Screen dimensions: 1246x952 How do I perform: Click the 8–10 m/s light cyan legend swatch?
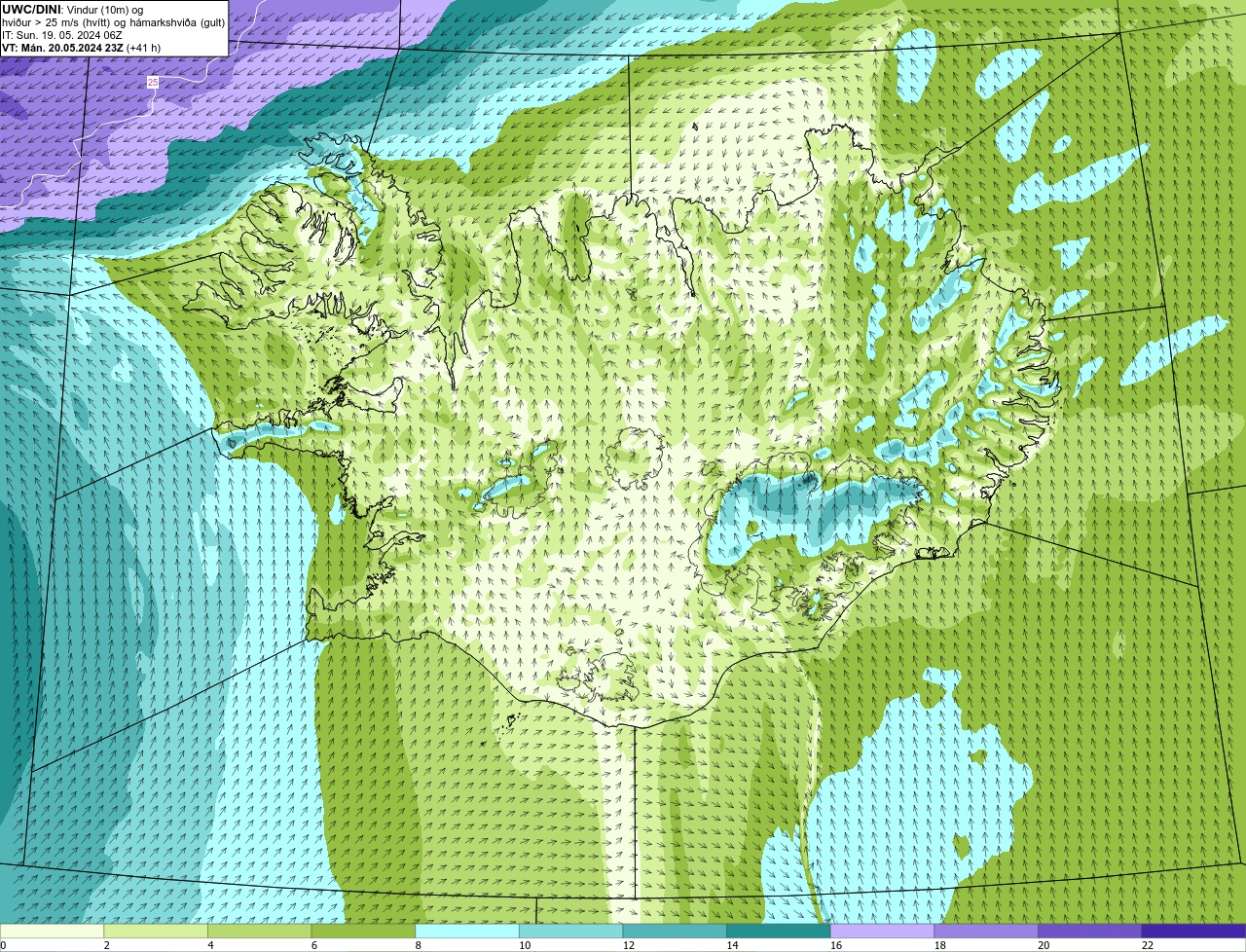467,931
